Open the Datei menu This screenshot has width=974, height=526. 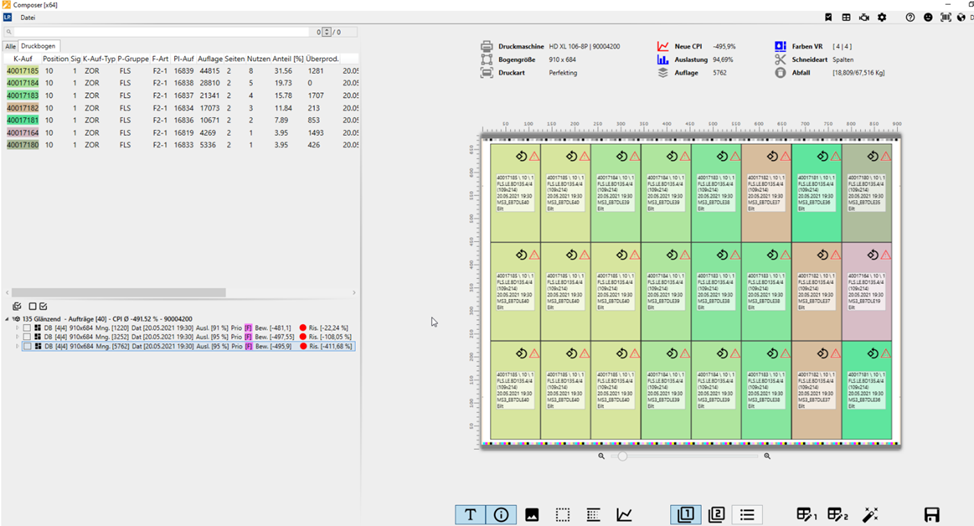[x=28, y=17]
